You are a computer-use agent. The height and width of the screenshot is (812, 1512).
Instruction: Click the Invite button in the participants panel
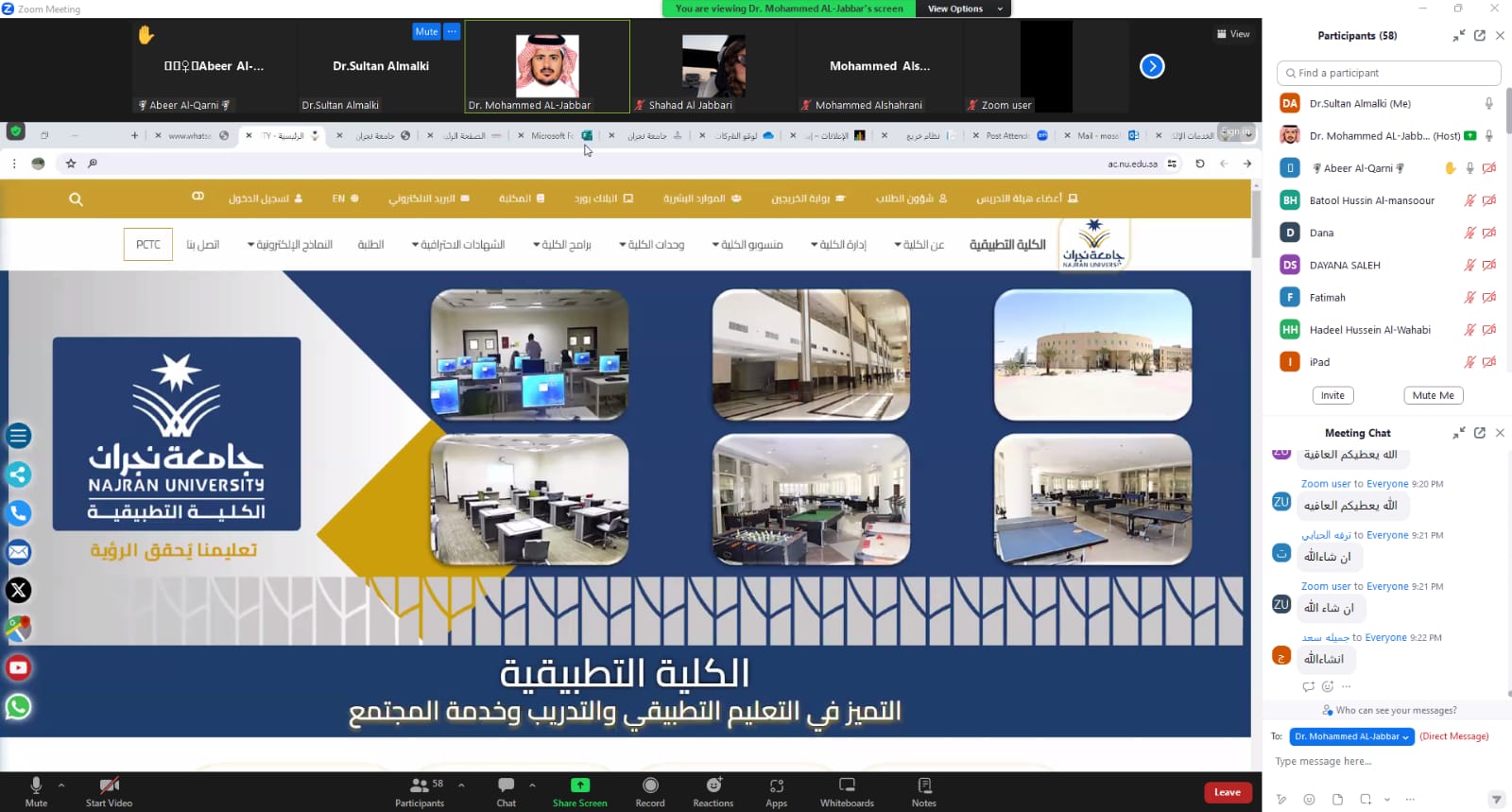click(1332, 395)
